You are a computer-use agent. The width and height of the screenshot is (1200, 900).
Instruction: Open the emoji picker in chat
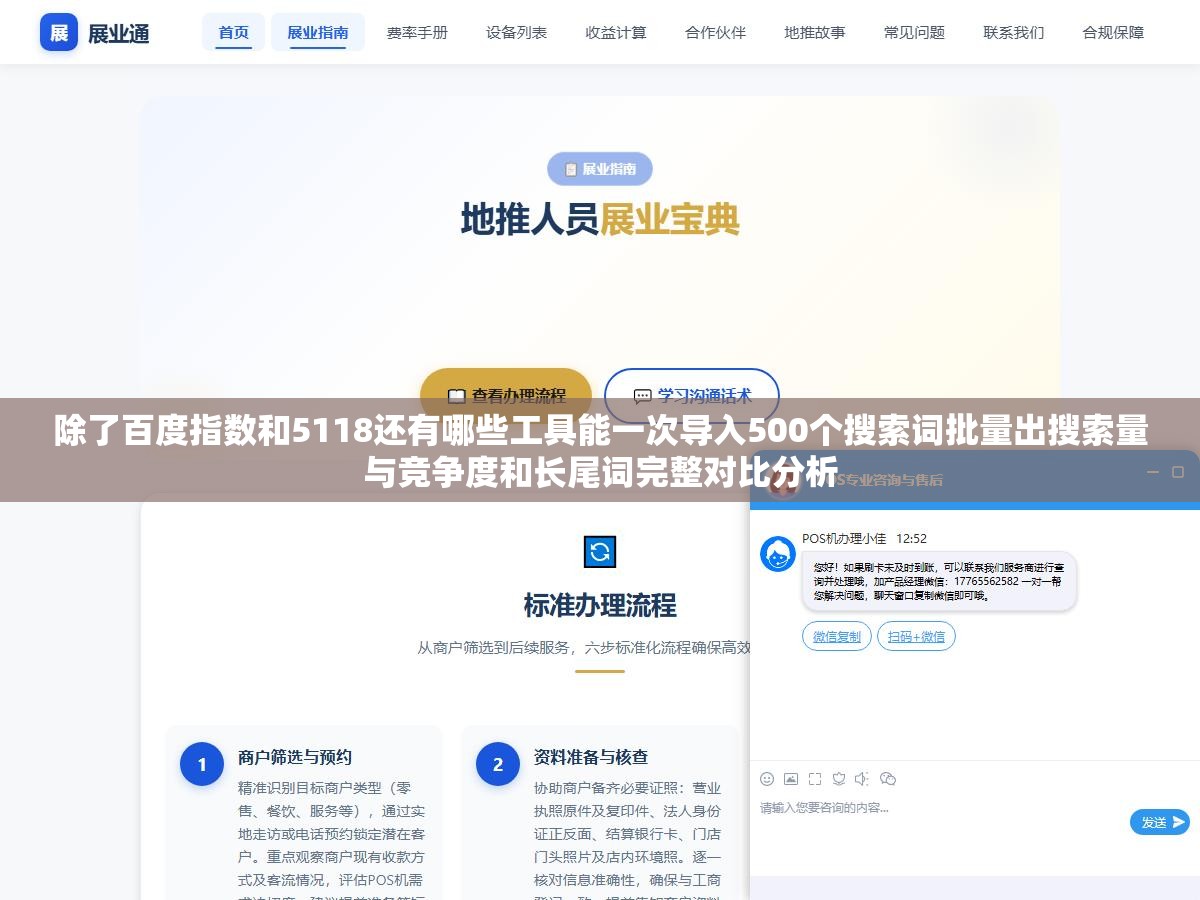767,778
